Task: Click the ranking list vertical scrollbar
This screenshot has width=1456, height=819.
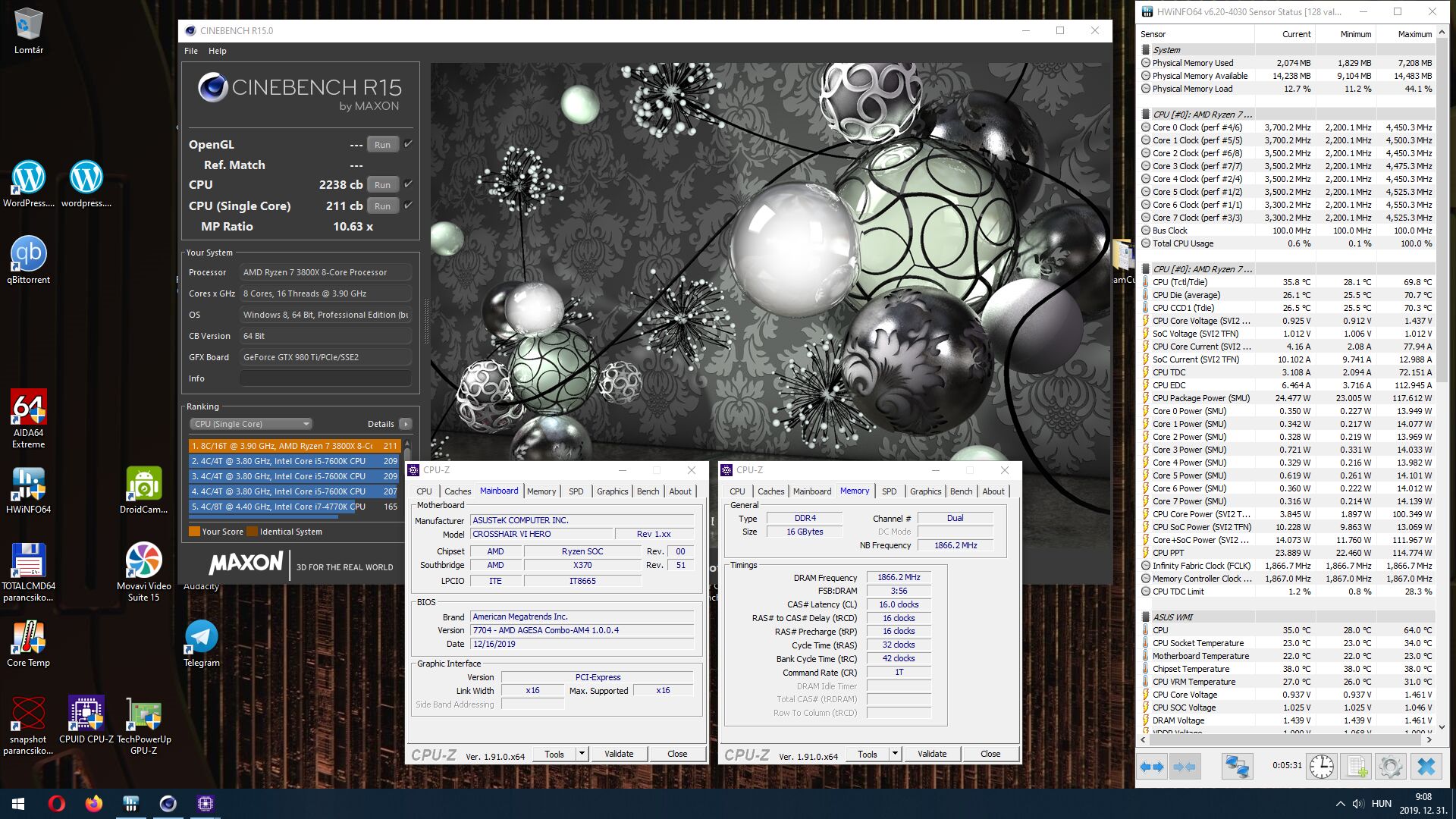Action: (x=407, y=479)
